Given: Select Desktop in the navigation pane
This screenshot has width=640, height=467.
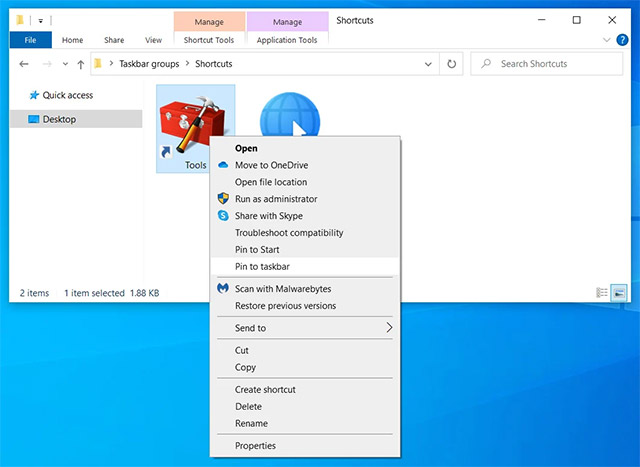Looking at the screenshot, I should pyautogui.click(x=58, y=119).
